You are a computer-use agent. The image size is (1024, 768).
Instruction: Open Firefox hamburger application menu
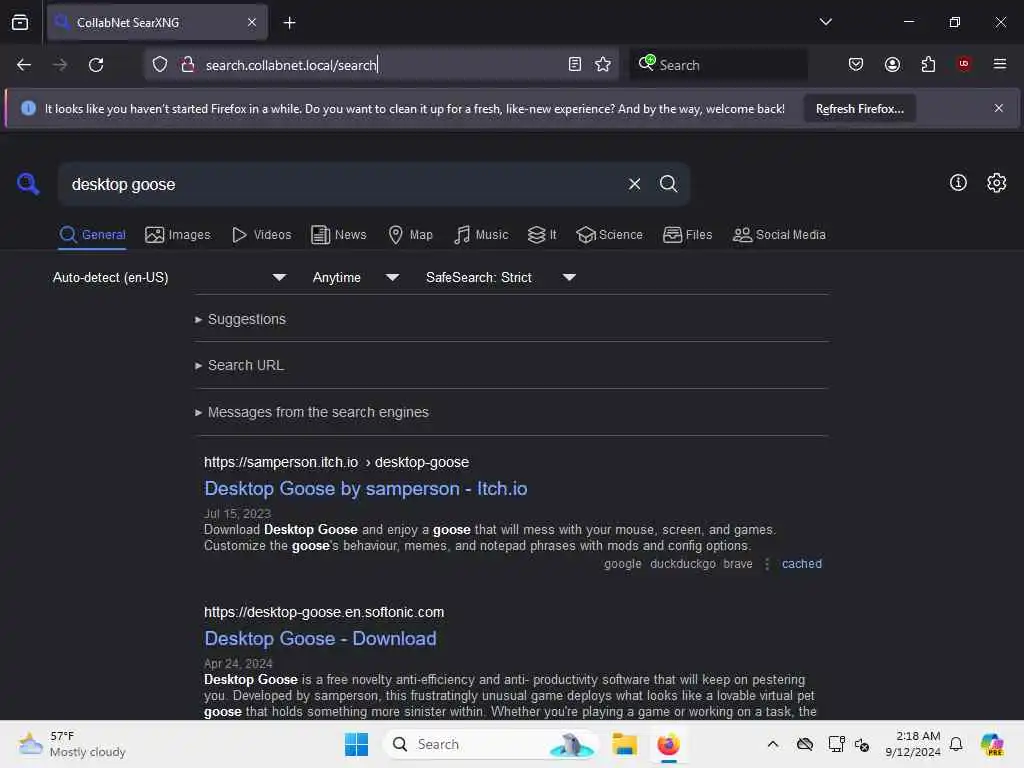[1000, 64]
